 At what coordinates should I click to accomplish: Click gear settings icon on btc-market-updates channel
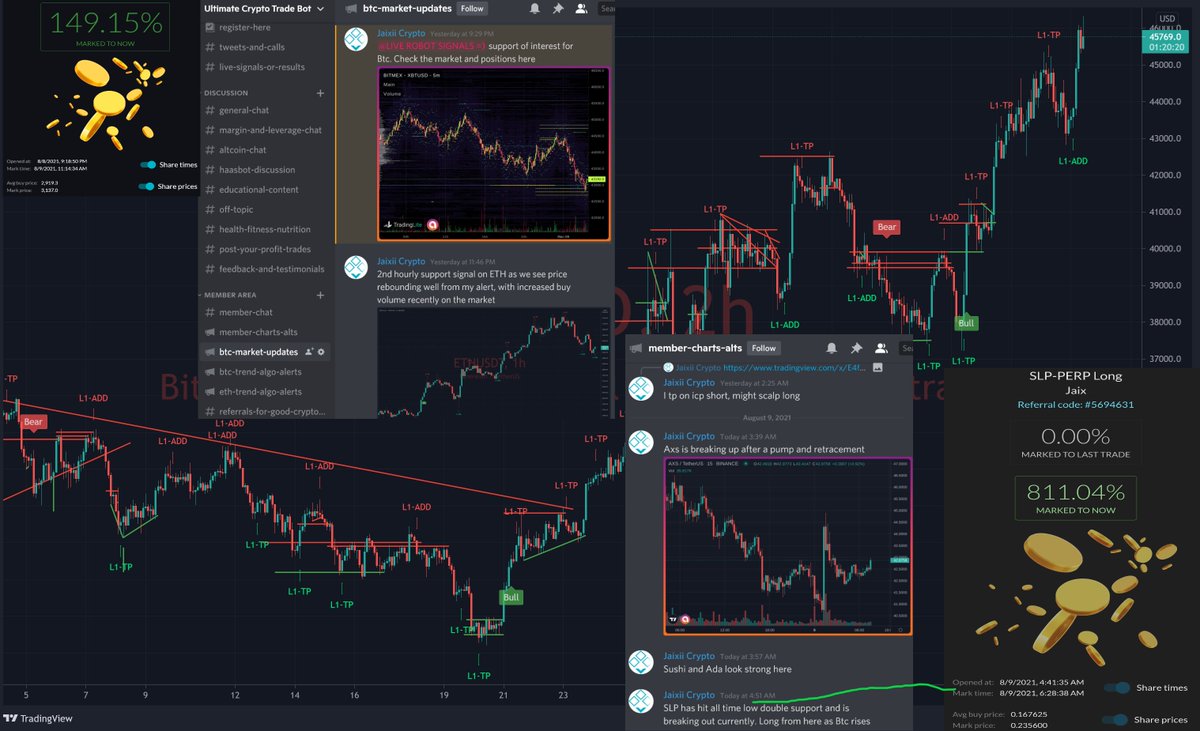(323, 352)
